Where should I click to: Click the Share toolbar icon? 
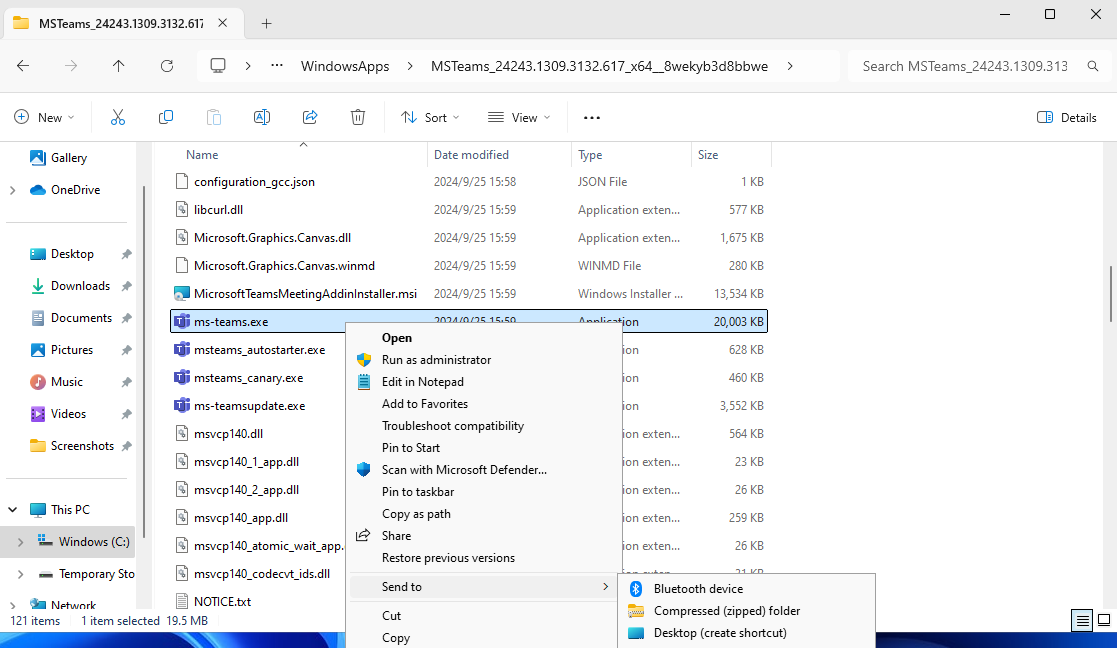pyautogui.click(x=310, y=117)
